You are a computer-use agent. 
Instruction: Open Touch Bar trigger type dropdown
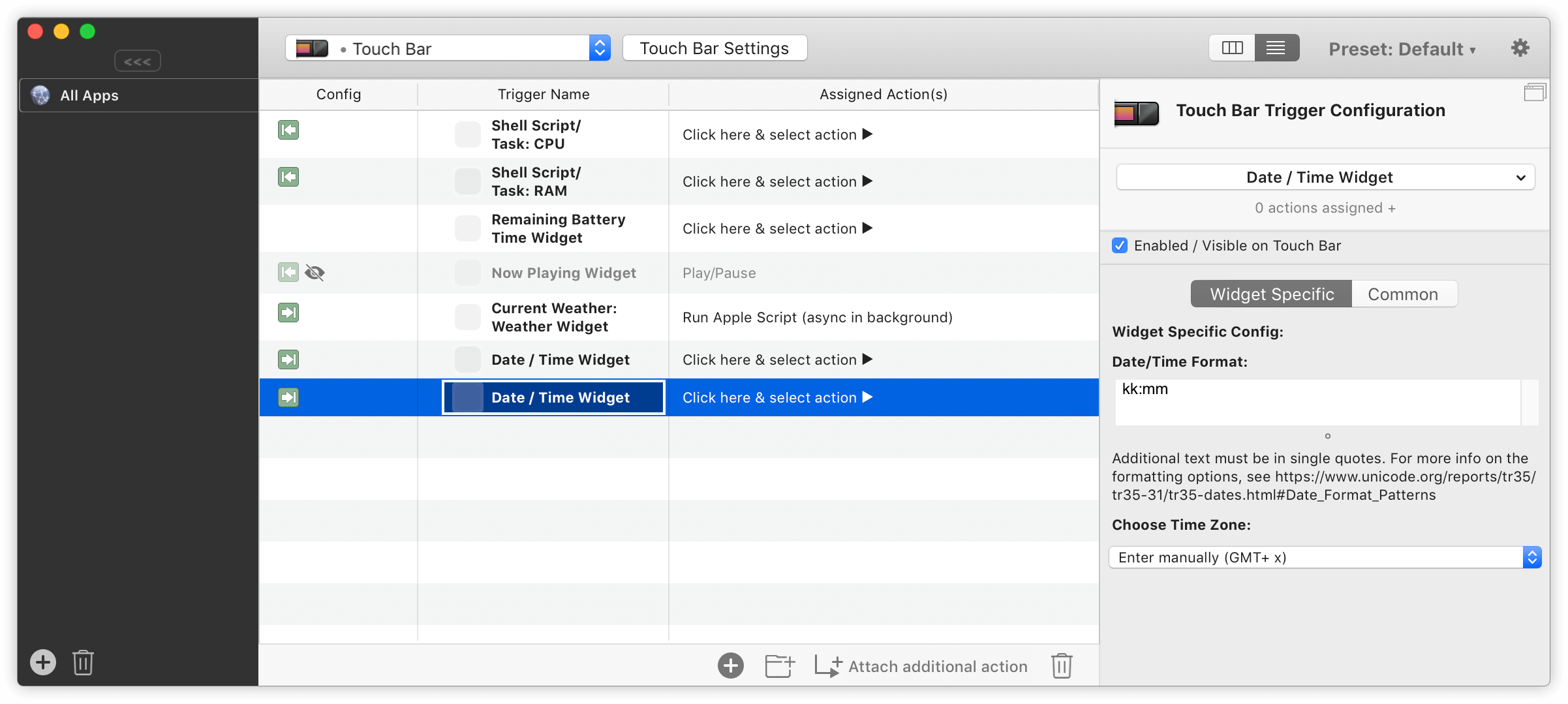pyautogui.click(x=448, y=48)
